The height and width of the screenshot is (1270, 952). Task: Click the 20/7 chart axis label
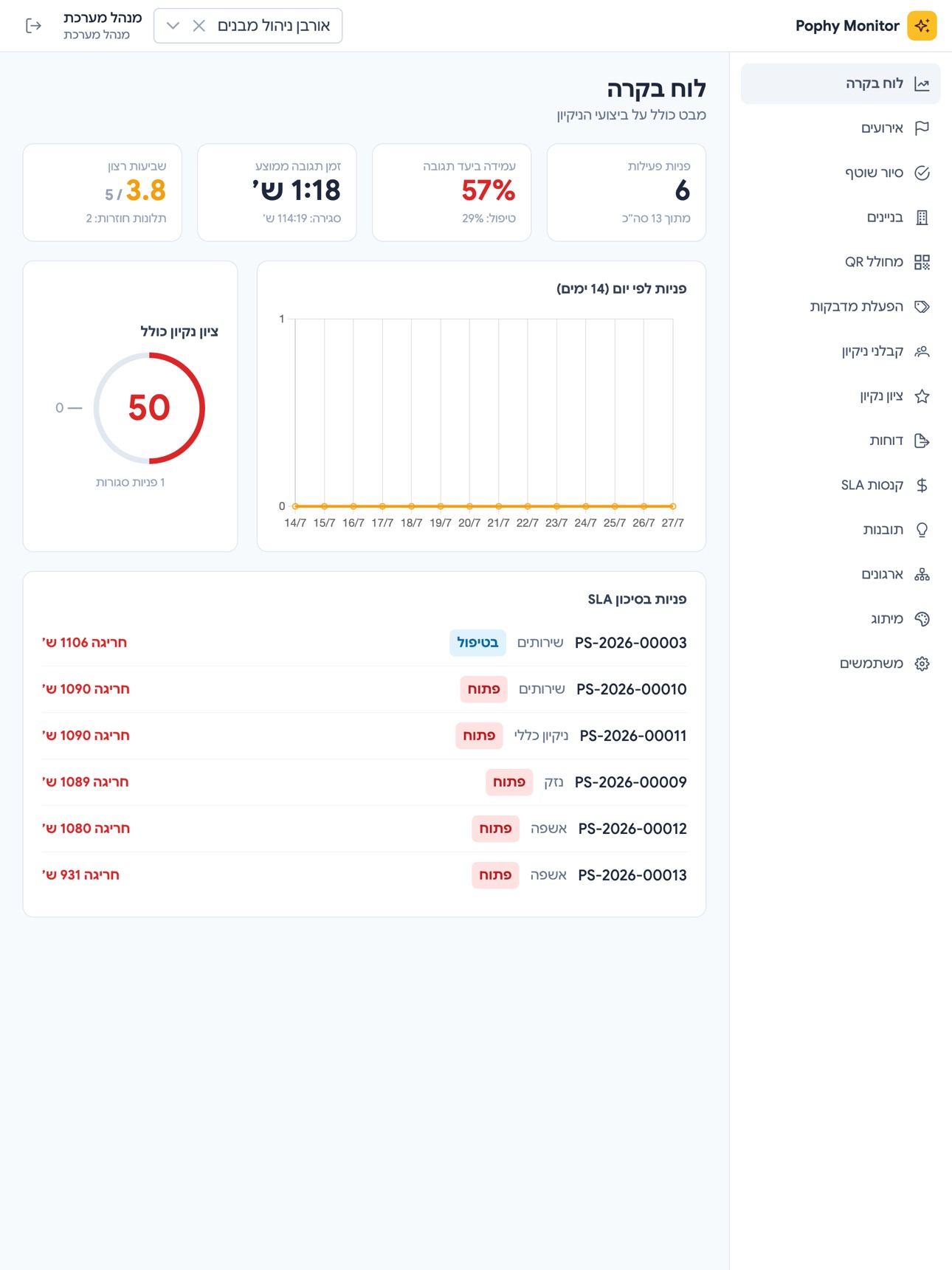click(469, 523)
